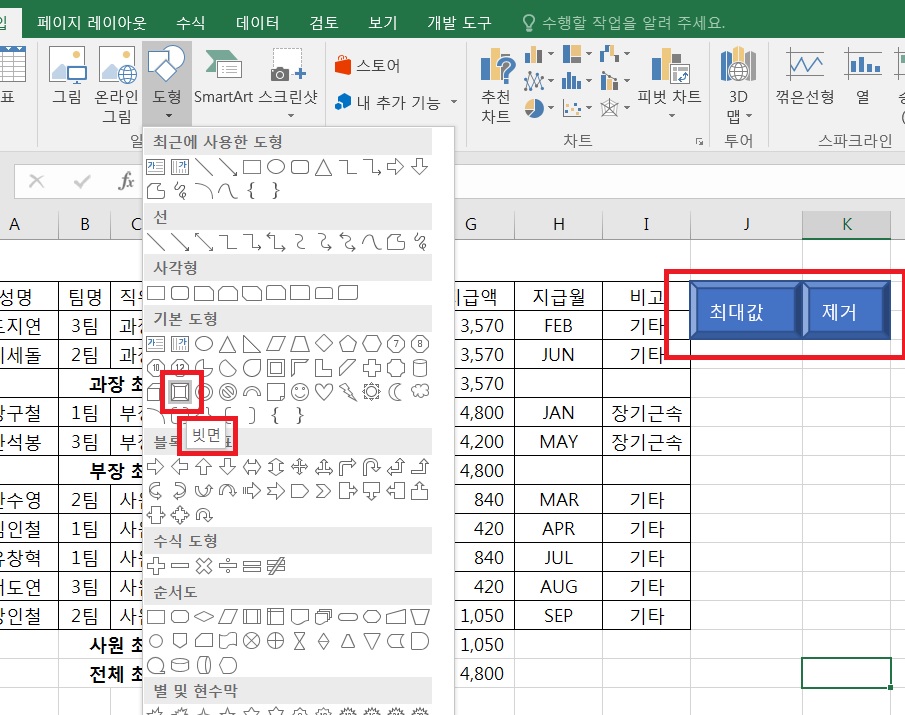
Task: Select the column K header
Action: point(846,224)
